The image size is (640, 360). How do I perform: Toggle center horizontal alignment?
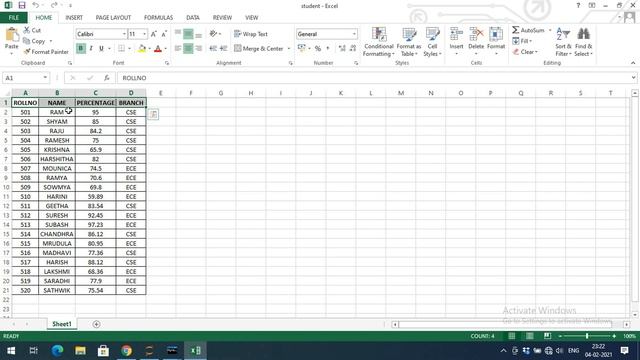coord(188,49)
